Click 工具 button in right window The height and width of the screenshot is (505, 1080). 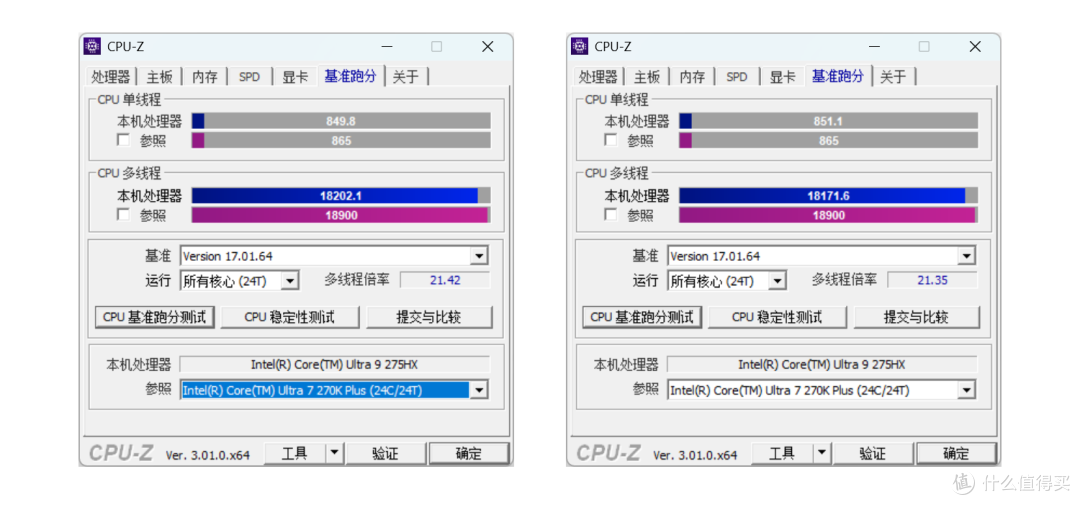[782, 453]
